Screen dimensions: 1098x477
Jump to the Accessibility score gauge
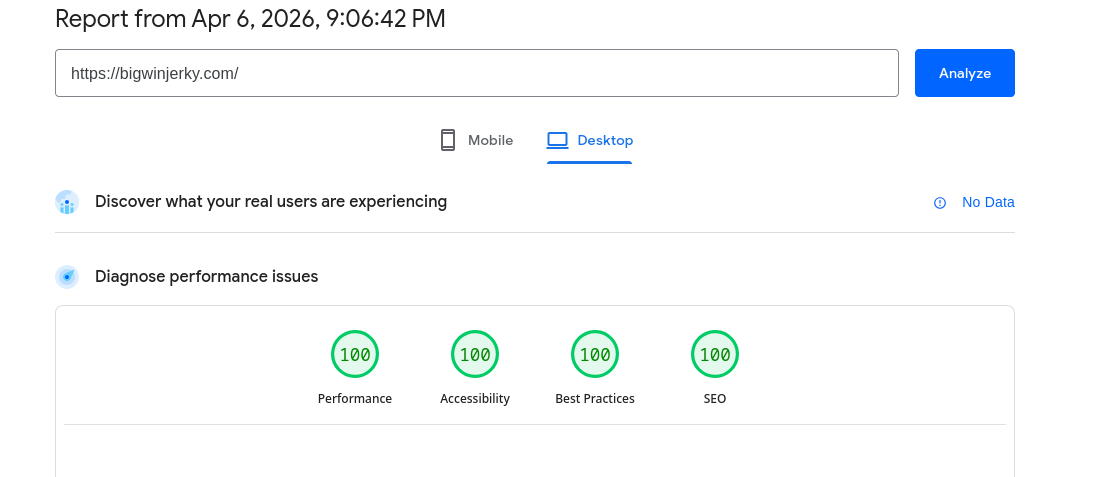475,354
